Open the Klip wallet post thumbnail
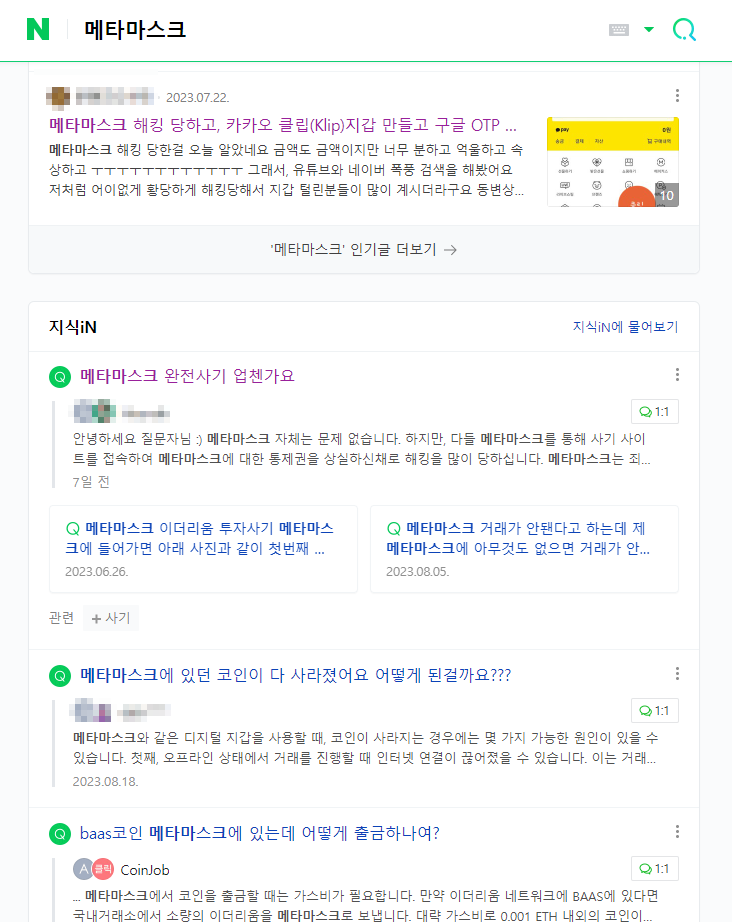 click(x=613, y=162)
